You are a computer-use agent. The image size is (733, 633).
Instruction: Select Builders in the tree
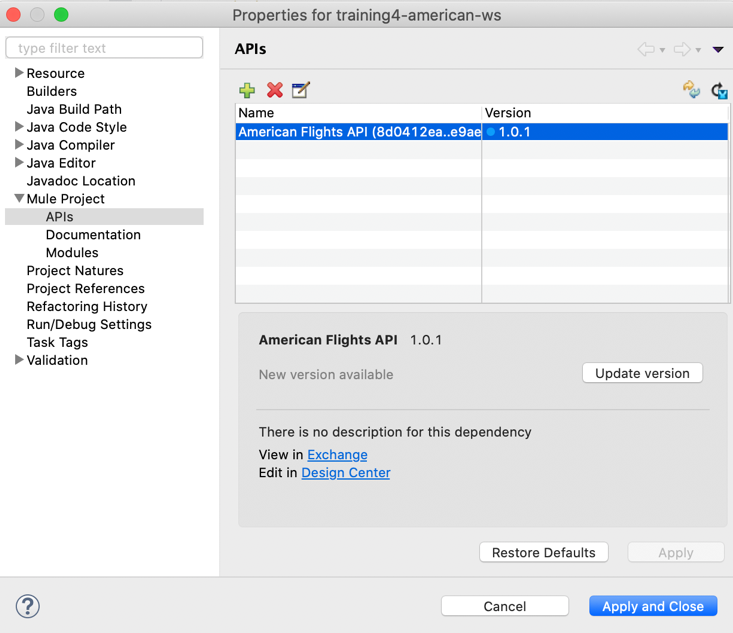click(x=51, y=91)
